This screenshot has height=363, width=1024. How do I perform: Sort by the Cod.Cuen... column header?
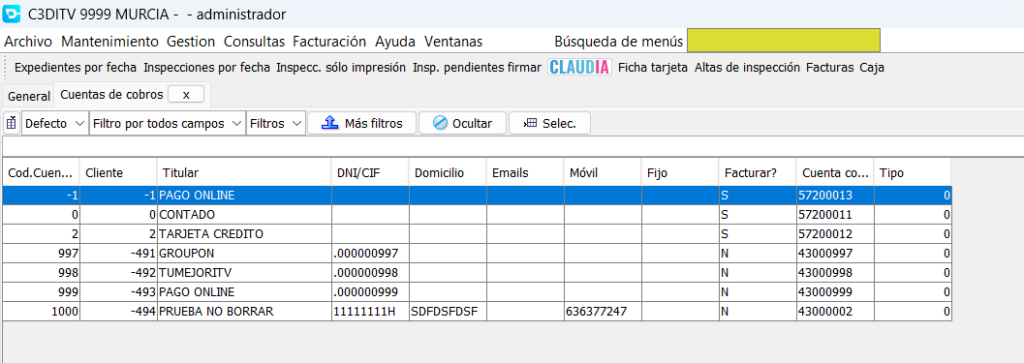point(41,173)
